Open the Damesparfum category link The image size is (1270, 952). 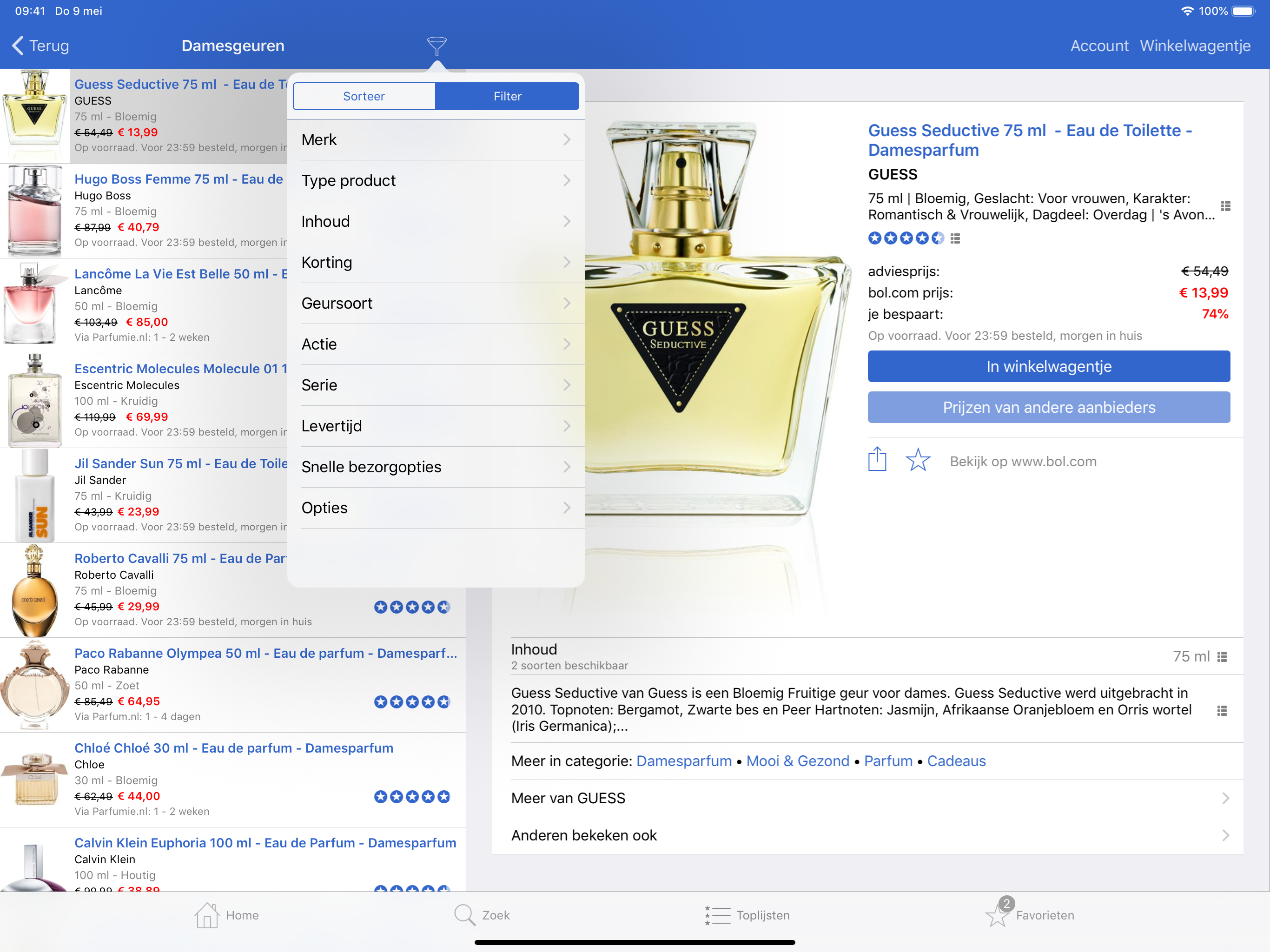point(684,761)
